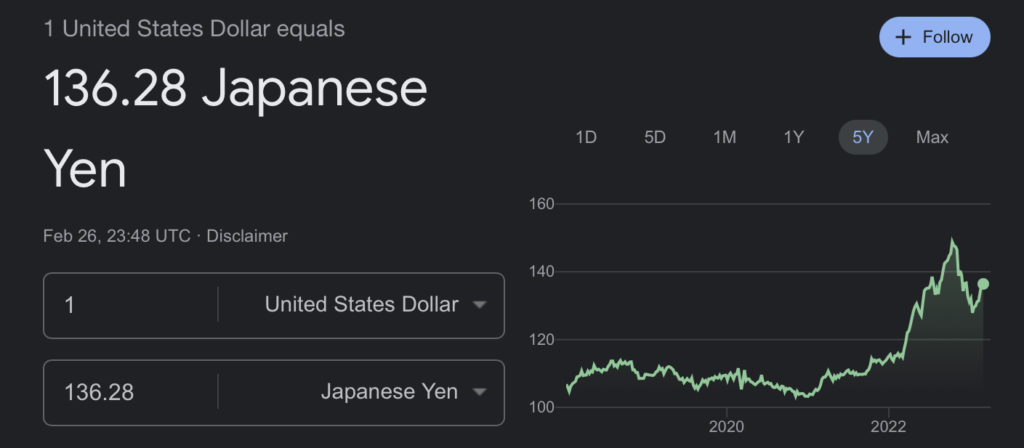Screen dimensions: 1024x448
Task: Click the plus icon on Follow
Action: 904,37
